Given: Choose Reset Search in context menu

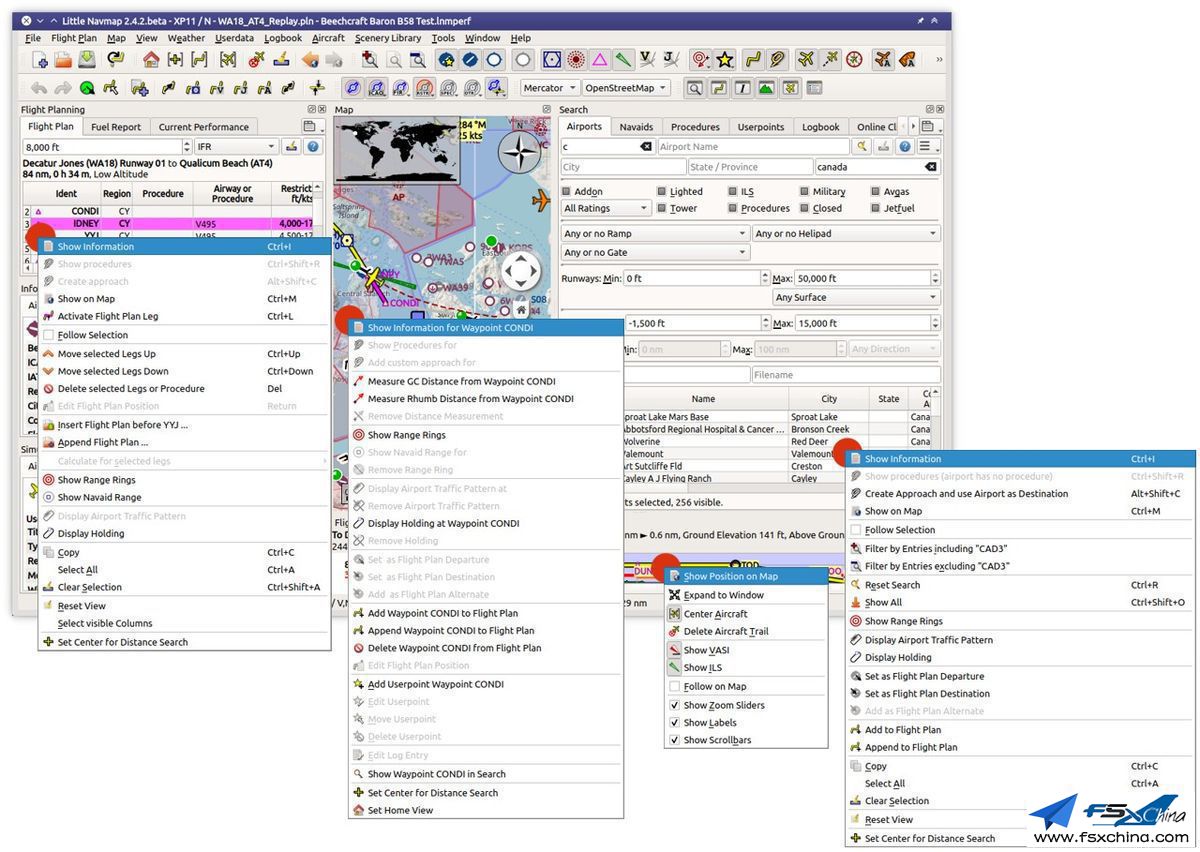Looking at the screenshot, I should click(x=1021, y=585).
